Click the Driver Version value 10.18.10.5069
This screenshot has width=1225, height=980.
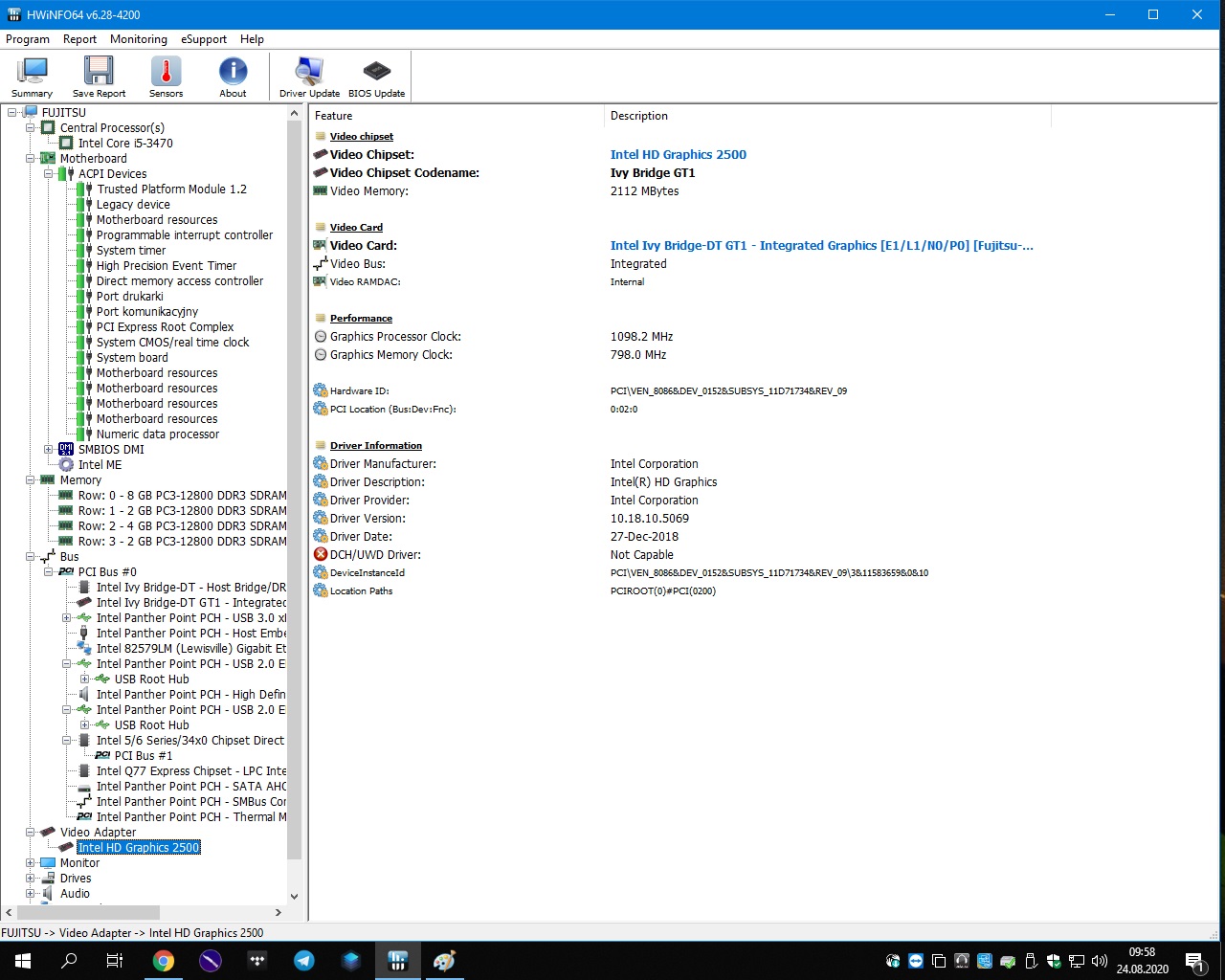[650, 518]
